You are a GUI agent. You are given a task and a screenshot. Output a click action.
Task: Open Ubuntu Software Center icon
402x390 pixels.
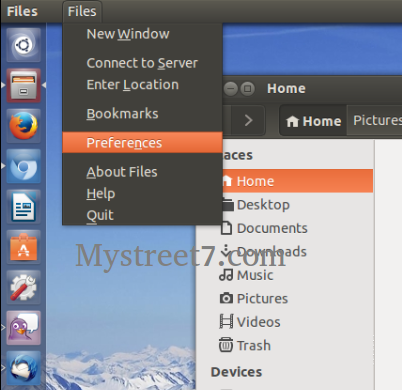pyautogui.click(x=23, y=247)
